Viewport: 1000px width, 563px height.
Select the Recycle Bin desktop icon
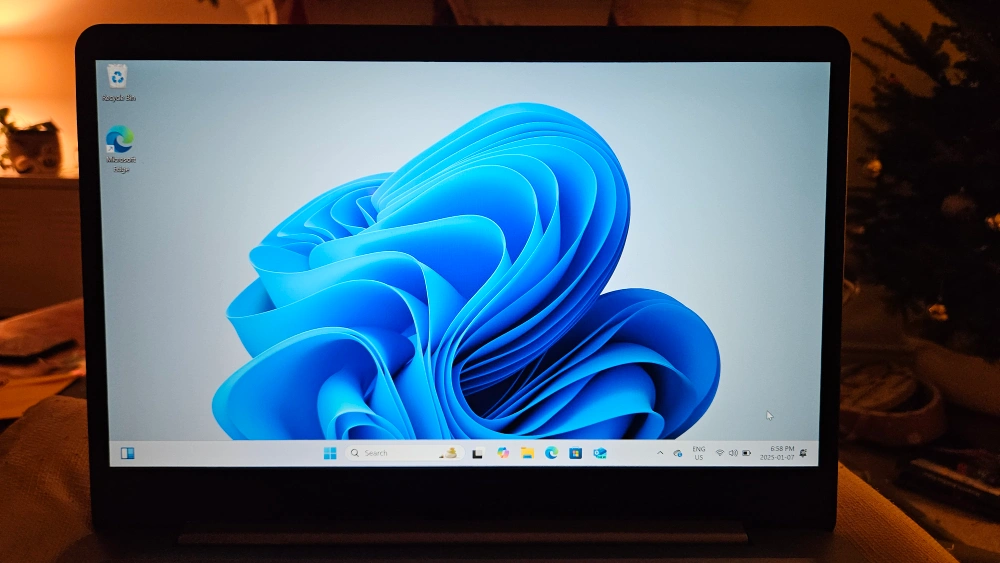(118, 77)
